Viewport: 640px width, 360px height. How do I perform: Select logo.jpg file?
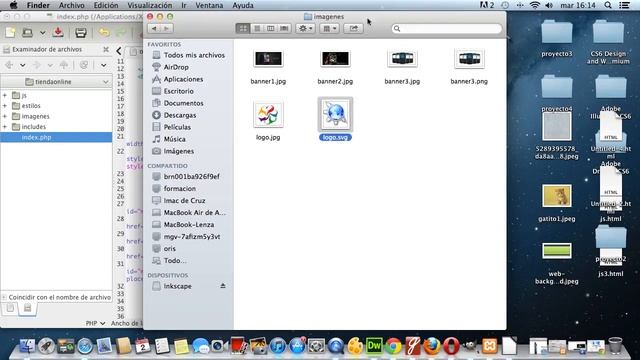268,114
